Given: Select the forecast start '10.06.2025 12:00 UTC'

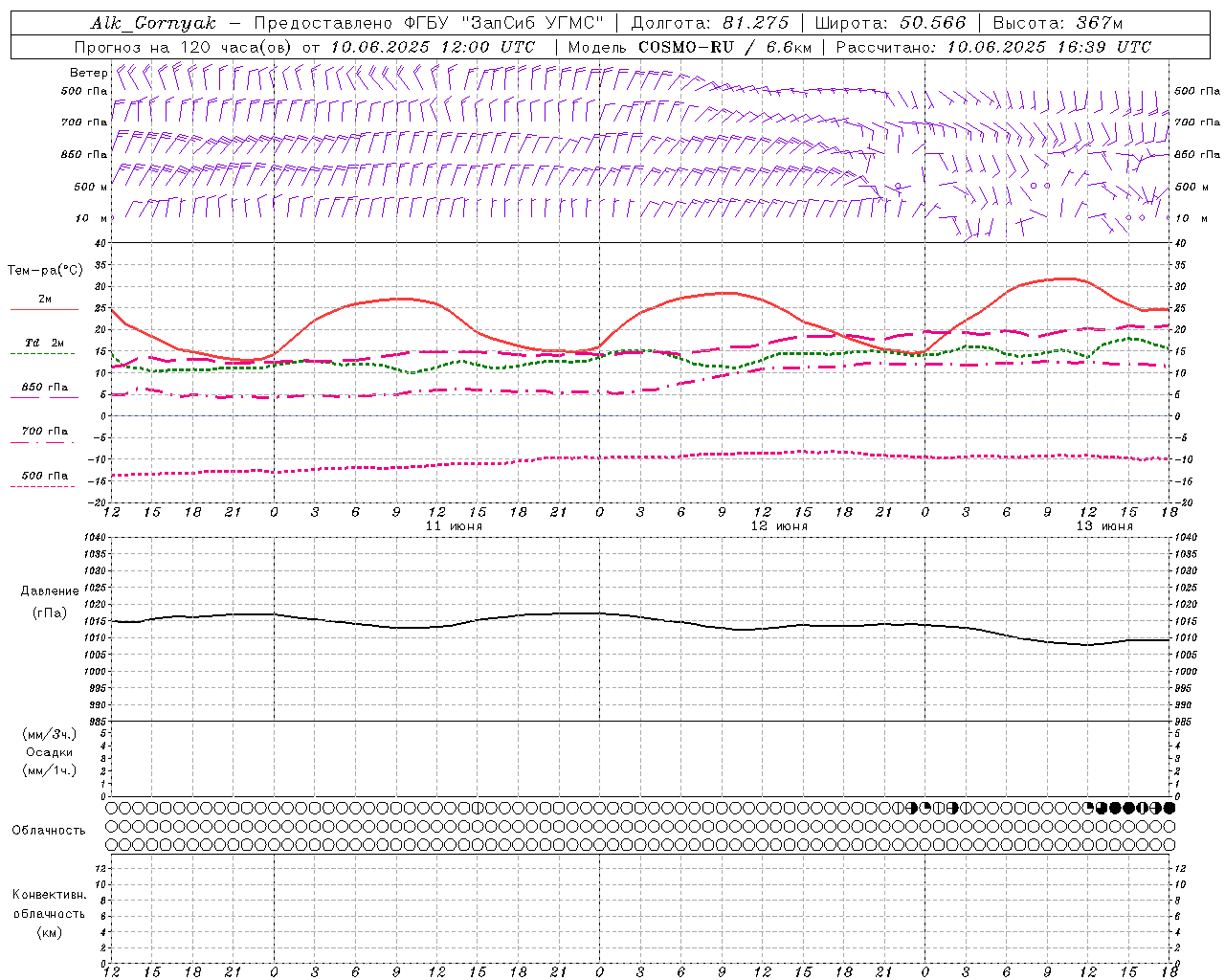Looking at the screenshot, I should tap(432, 47).
